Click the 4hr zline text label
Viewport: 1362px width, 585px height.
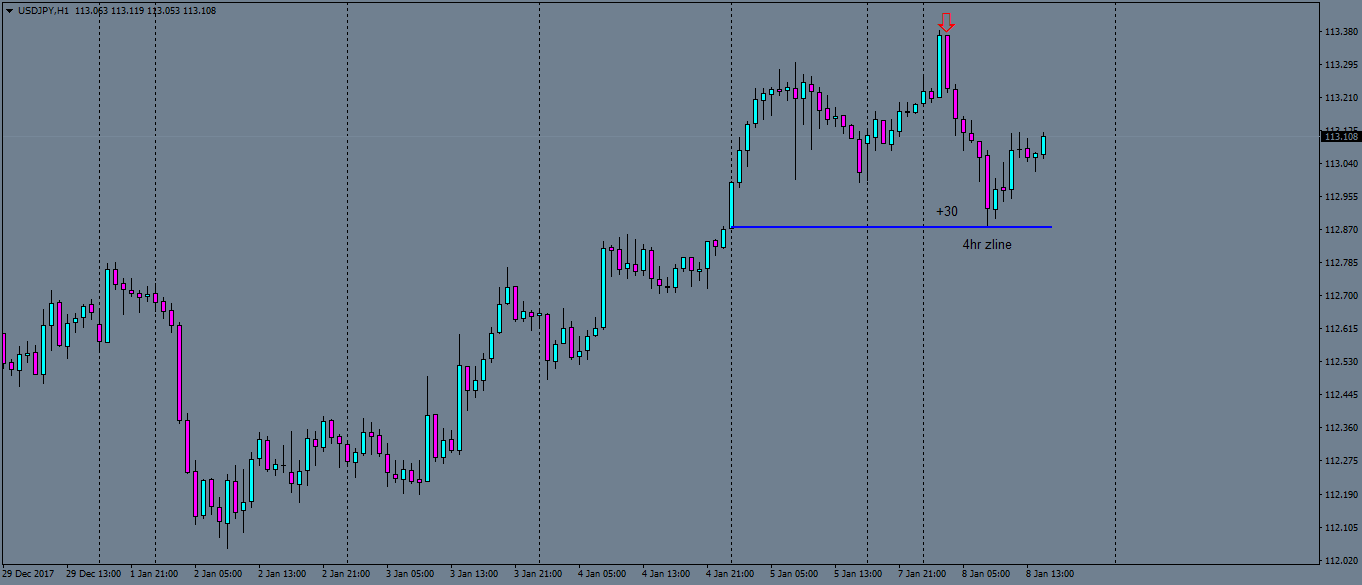click(x=988, y=244)
